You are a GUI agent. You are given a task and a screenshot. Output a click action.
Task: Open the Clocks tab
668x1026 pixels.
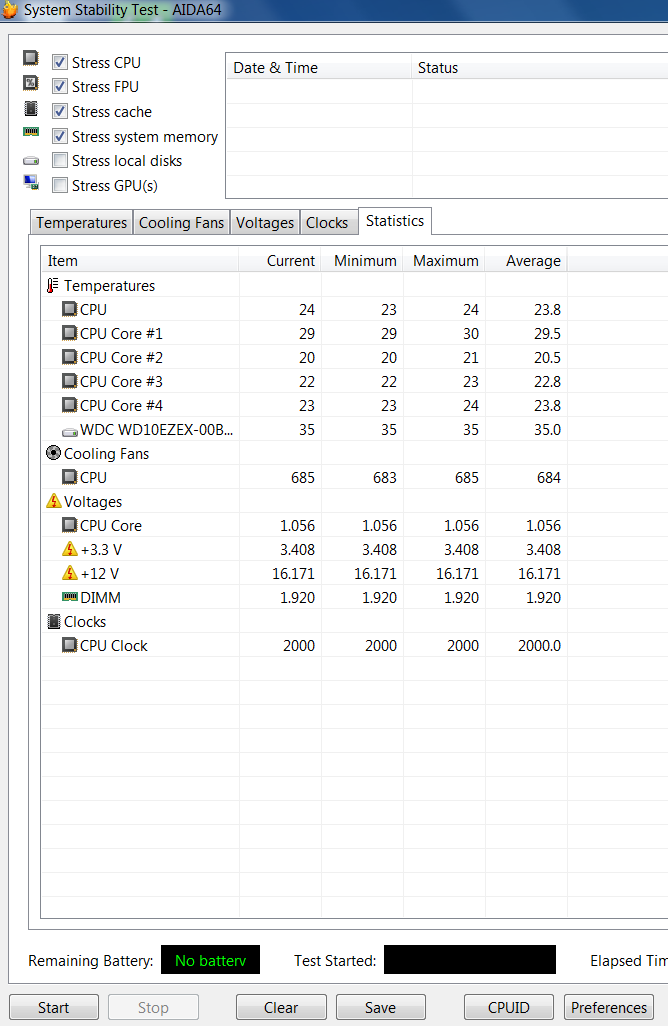pos(327,222)
